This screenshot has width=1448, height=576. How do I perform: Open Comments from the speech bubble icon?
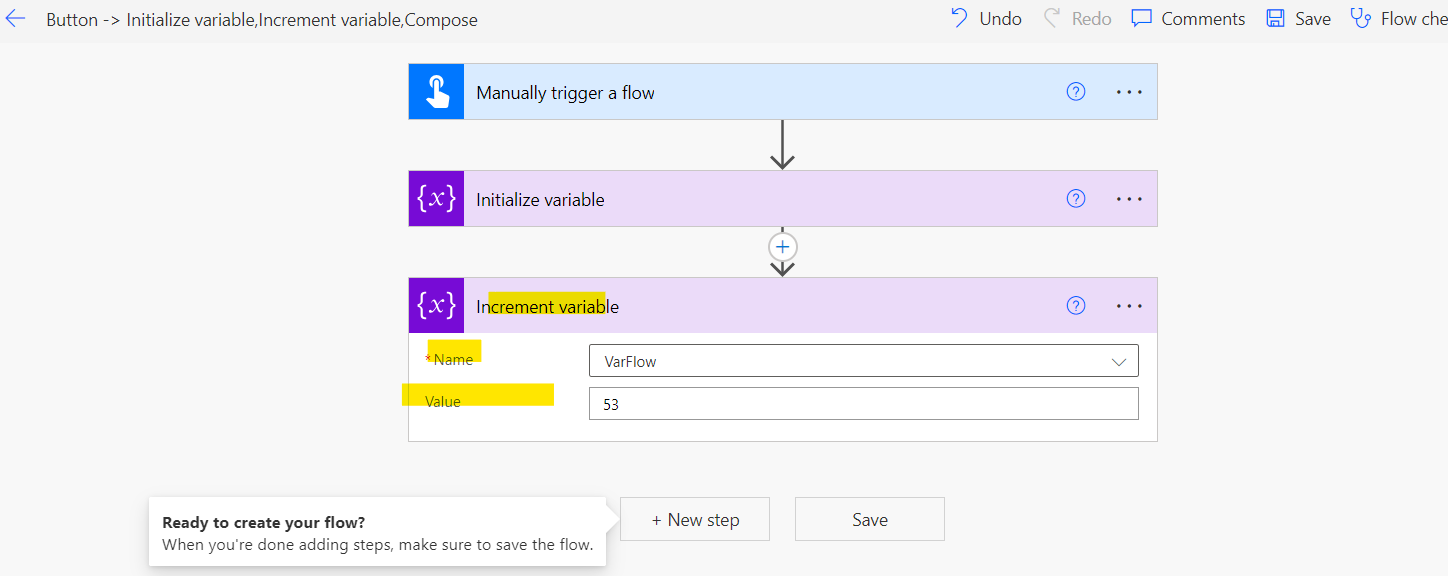pos(1141,18)
